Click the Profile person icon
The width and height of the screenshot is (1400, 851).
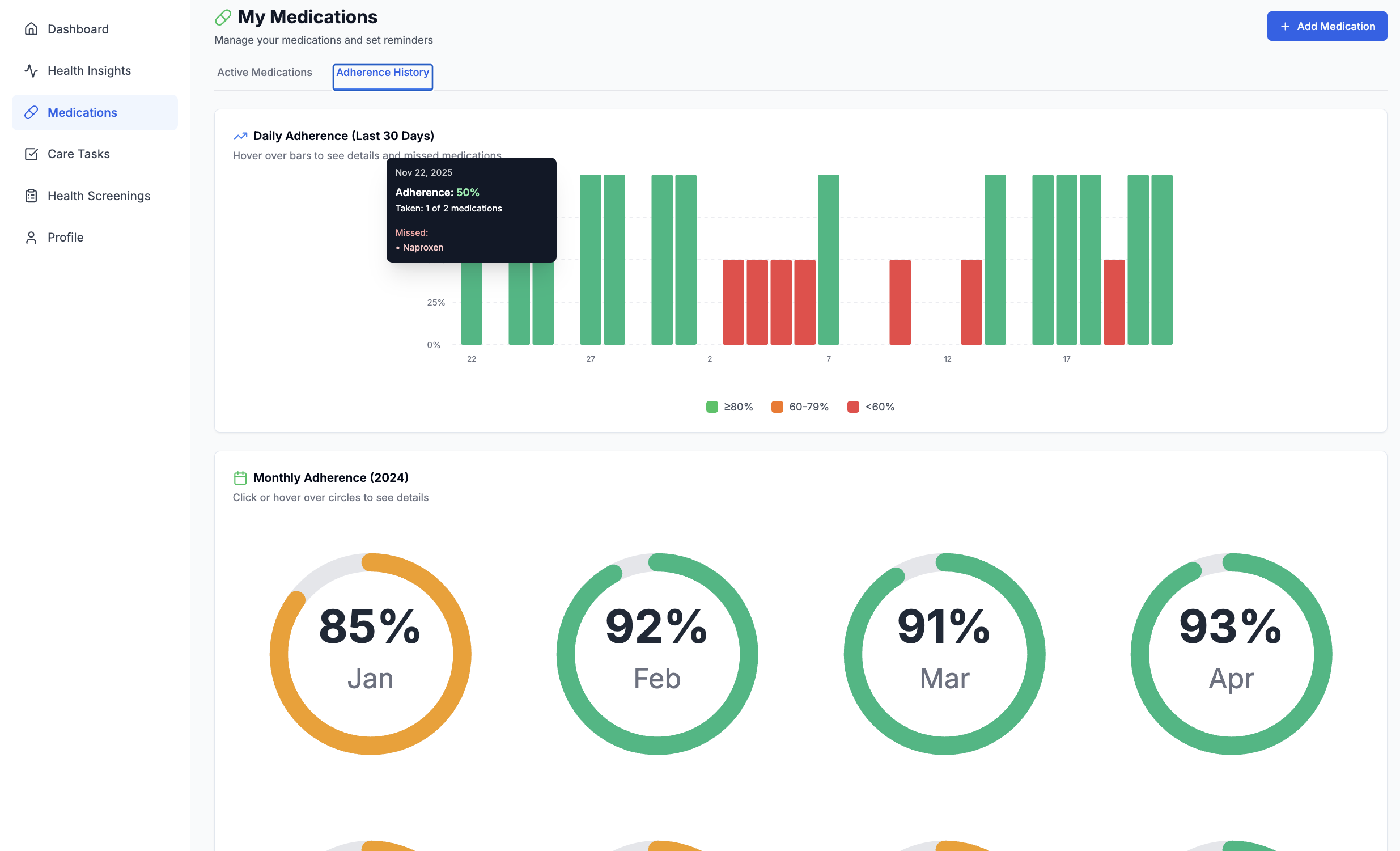tap(31, 237)
